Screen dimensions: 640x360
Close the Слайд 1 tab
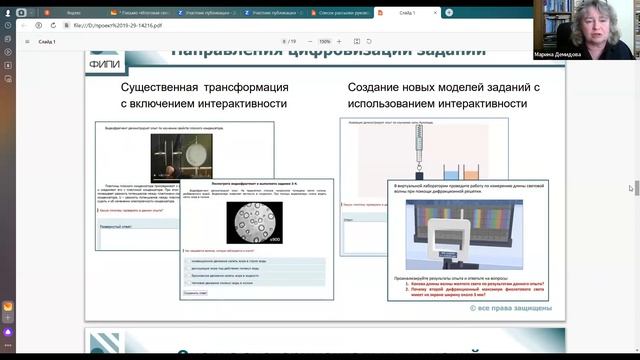pyautogui.click(x=435, y=13)
